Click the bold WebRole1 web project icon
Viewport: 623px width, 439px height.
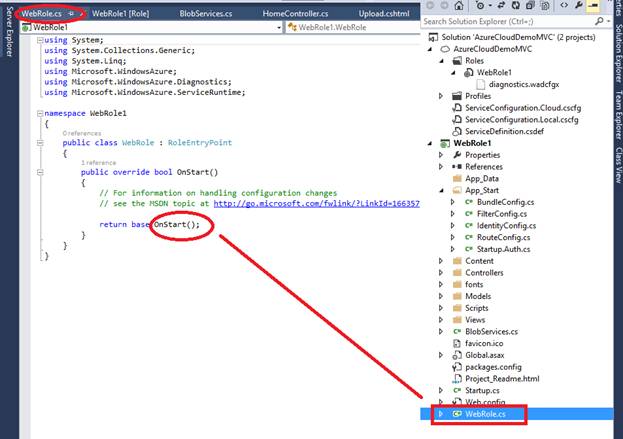[x=445, y=143]
